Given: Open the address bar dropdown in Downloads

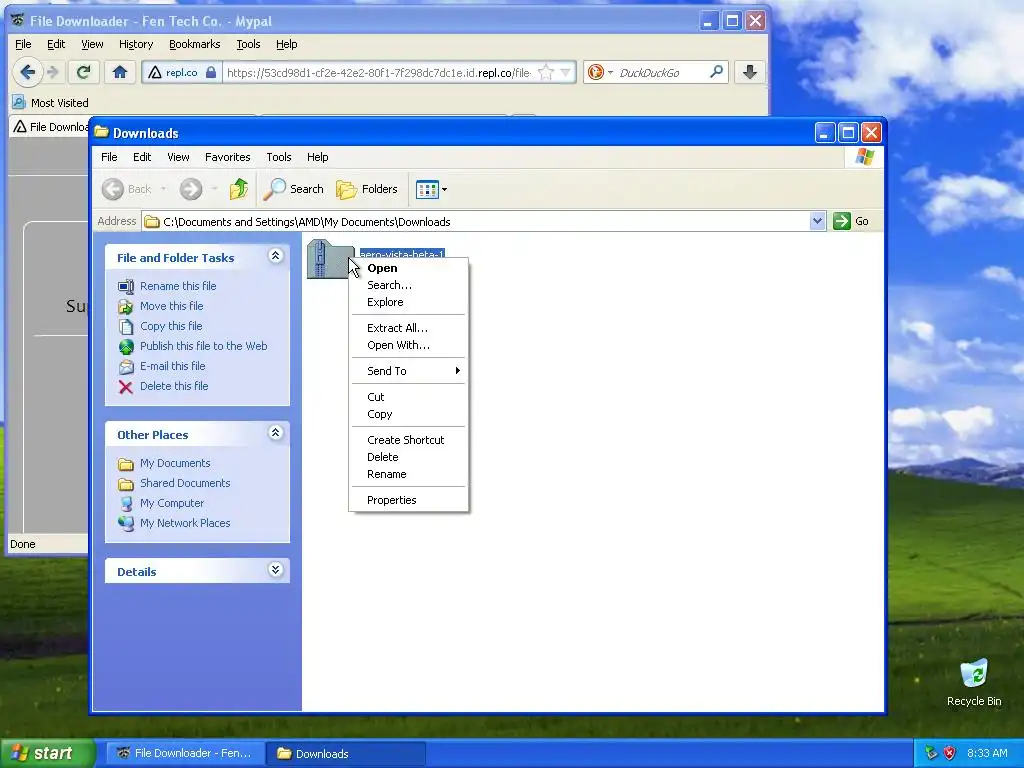Looking at the screenshot, I should [817, 221].
